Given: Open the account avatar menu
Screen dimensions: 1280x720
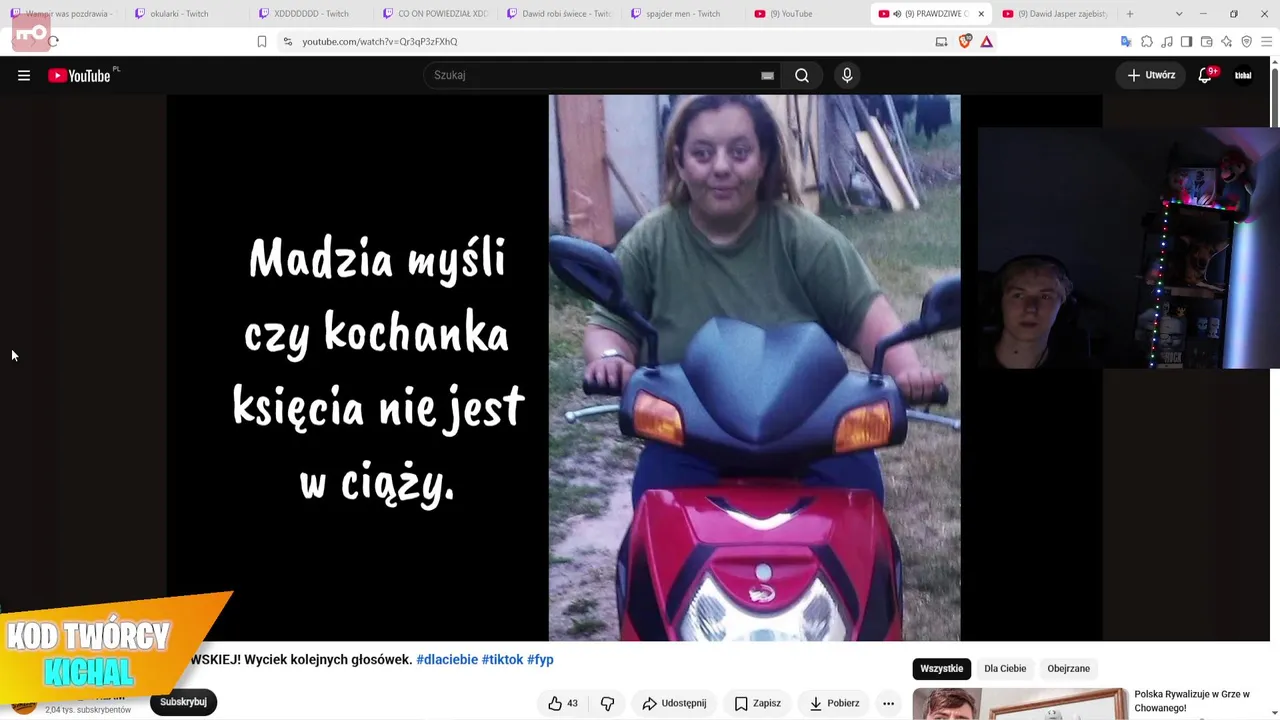Looking at the screenshot, I should coord(1243,75).
